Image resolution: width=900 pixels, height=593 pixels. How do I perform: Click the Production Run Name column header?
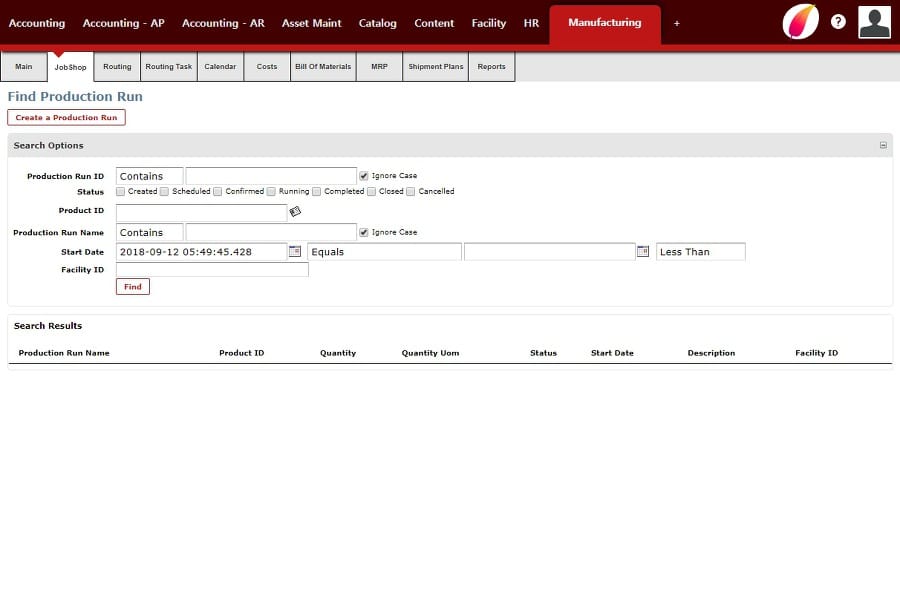click(64, 353)
